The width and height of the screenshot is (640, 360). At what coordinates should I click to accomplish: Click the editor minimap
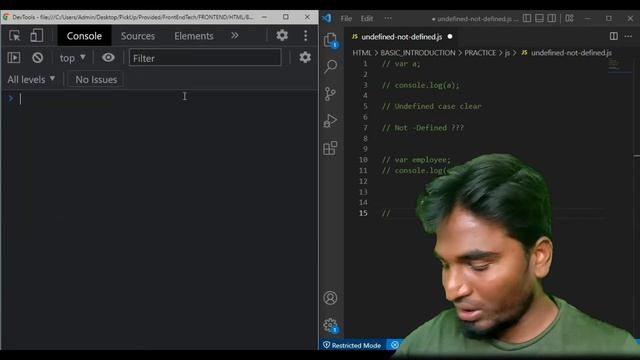(x=620, y=66)
